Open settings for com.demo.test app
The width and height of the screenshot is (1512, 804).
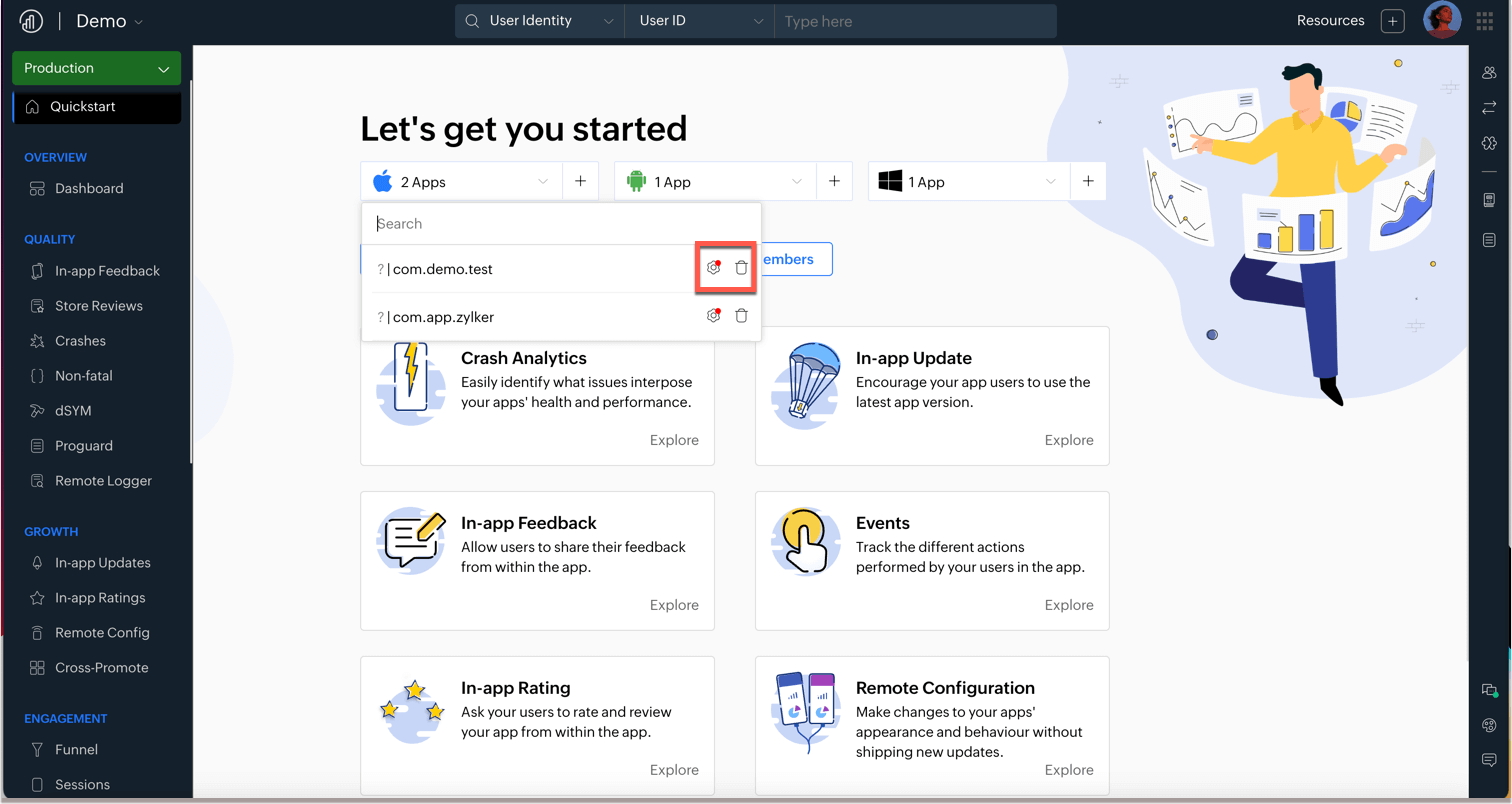click(x=713, y=268)
